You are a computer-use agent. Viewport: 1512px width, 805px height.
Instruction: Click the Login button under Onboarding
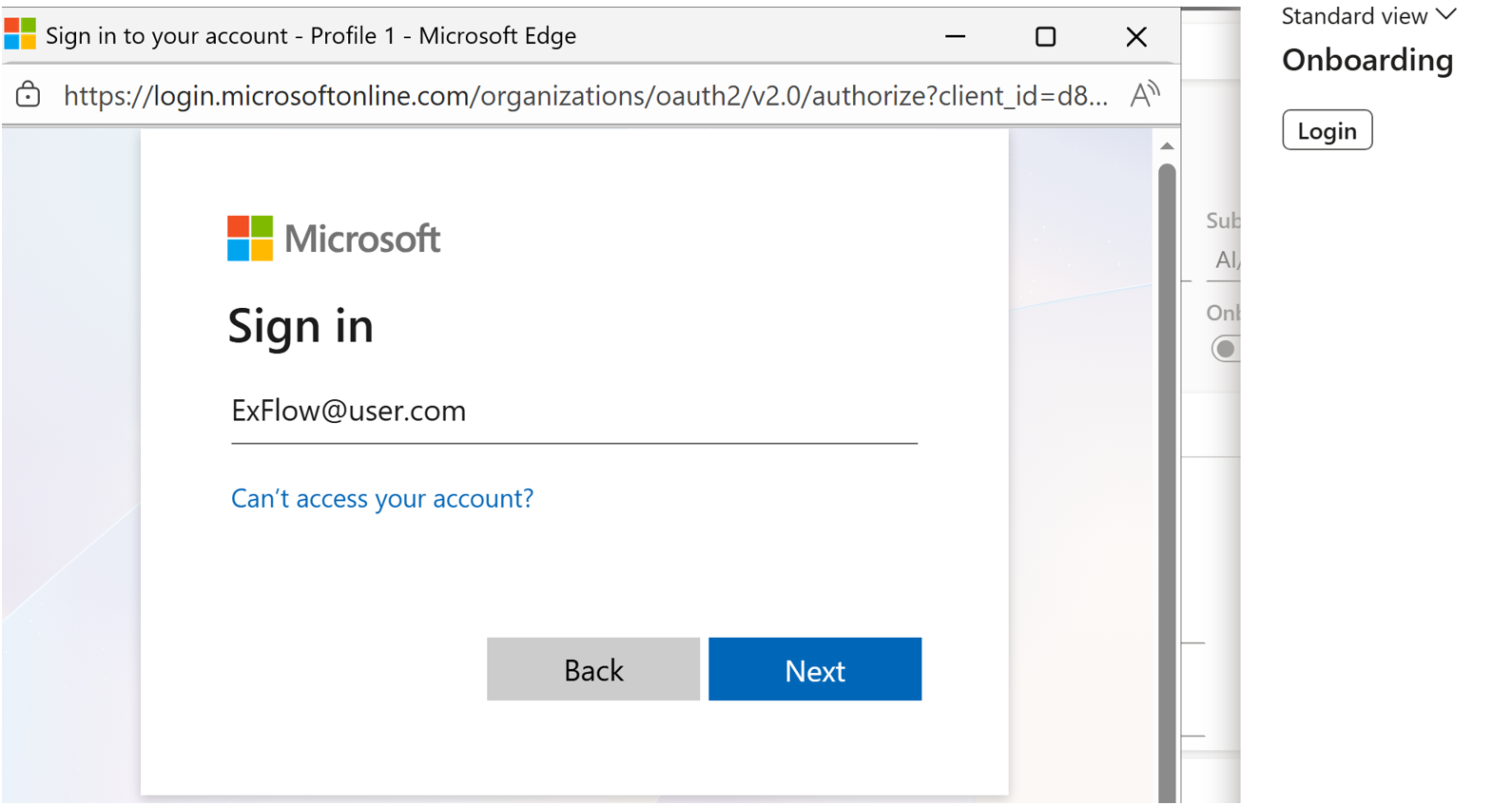coord(1327,130)
